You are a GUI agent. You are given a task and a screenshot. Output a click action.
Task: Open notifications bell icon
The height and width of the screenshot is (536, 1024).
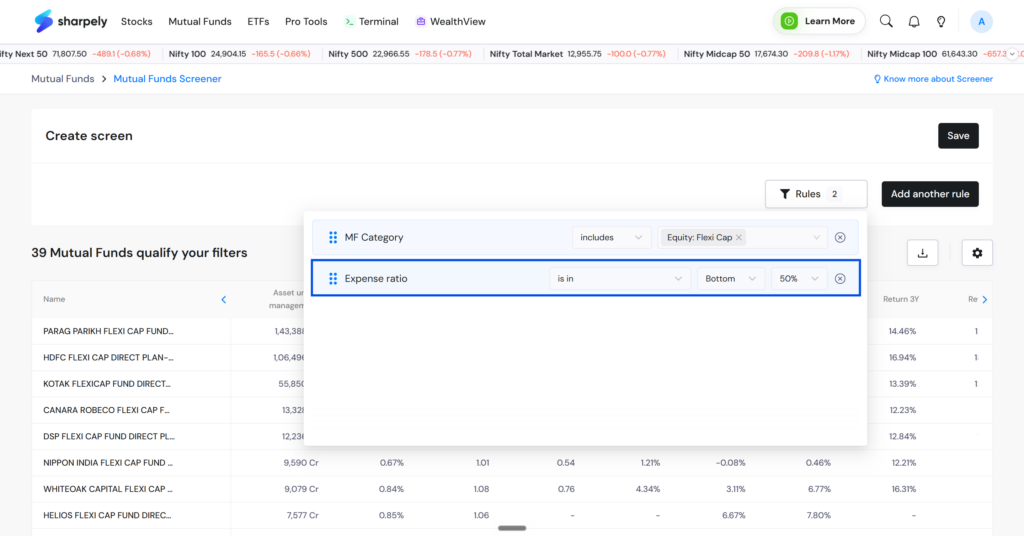(x=914, y=22)
